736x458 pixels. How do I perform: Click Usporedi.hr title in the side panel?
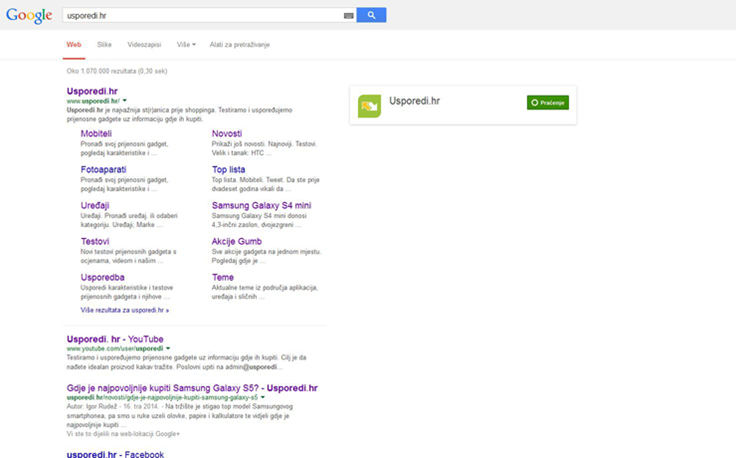click(414, 101)
